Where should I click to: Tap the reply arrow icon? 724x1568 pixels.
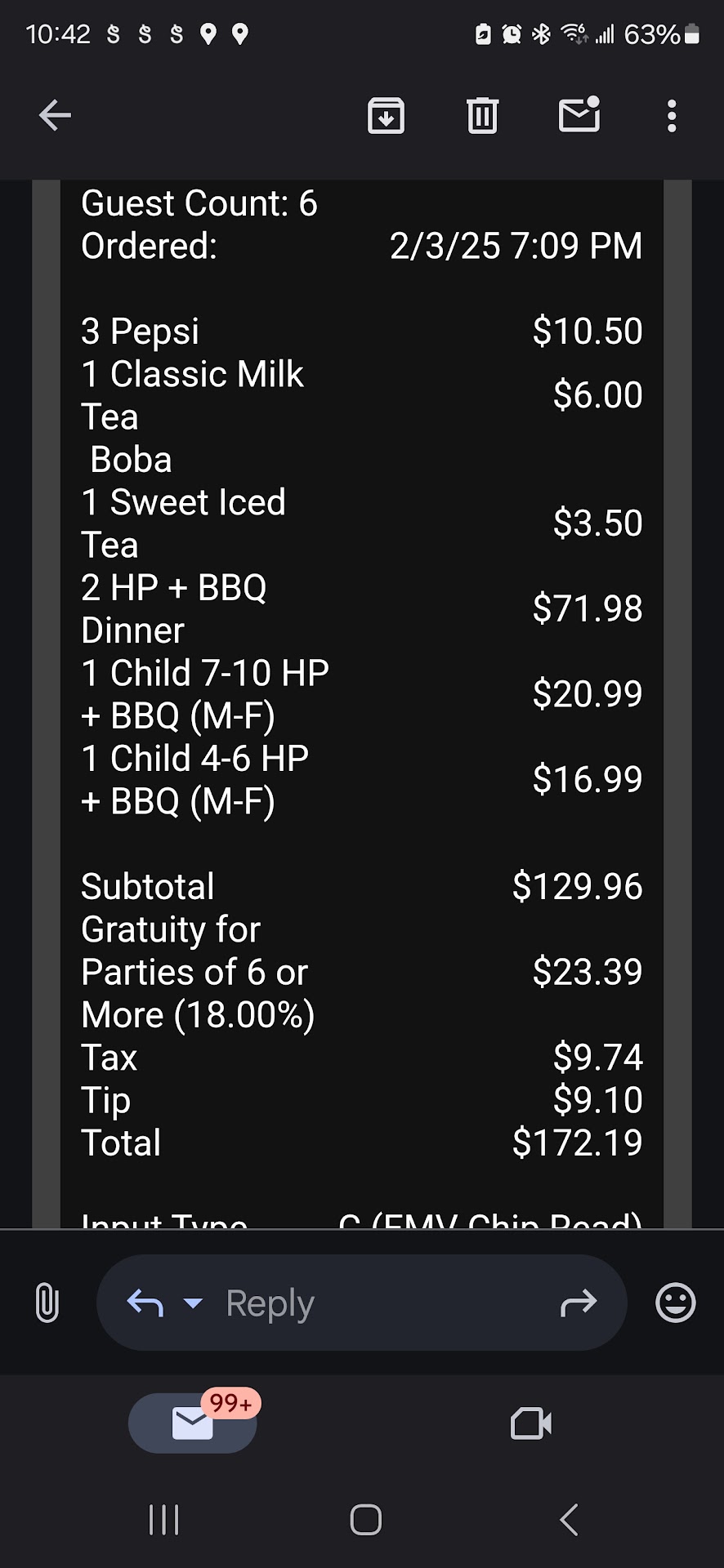(145, 1303)
